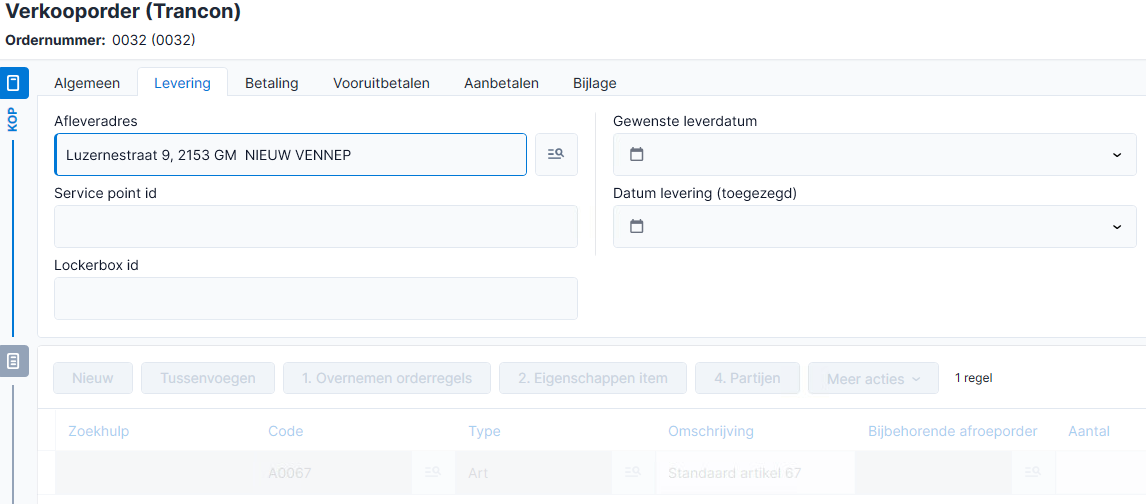Screen dimensions: 1146x504
Task: Switch to the Betaling tab
Action: click(x=272, y=83)
